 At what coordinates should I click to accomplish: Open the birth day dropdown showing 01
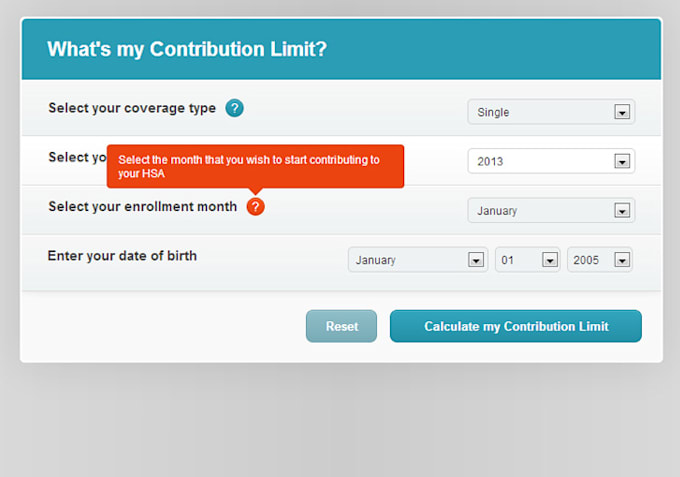pos(527,260)
